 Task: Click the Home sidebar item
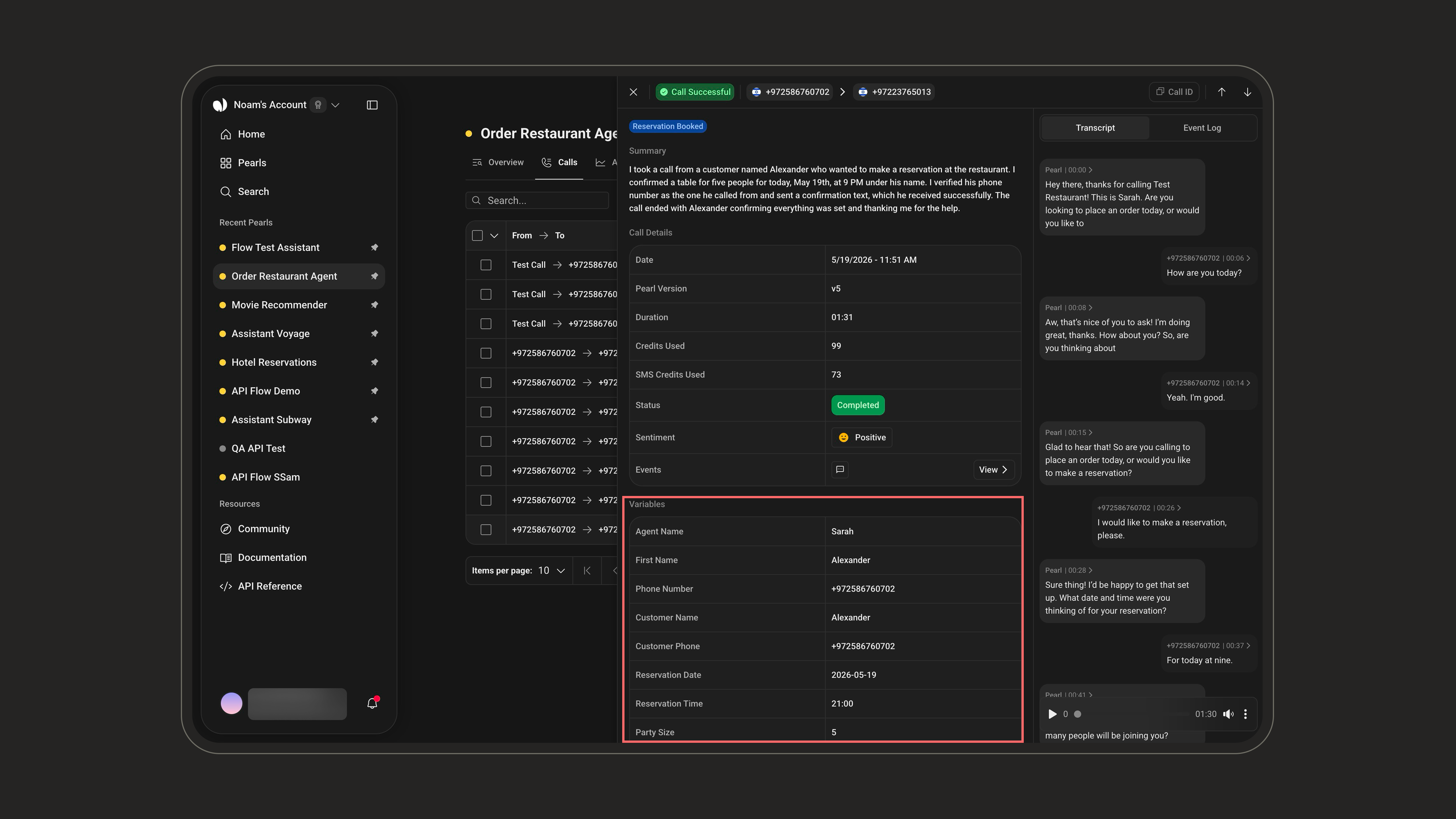(298, 134)
